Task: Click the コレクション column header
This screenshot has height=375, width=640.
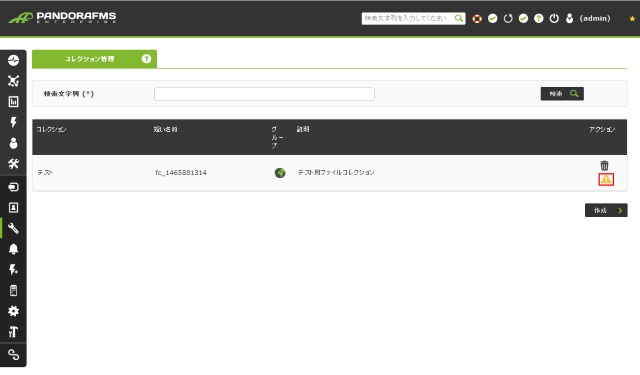Action: (x=51, y=129)
